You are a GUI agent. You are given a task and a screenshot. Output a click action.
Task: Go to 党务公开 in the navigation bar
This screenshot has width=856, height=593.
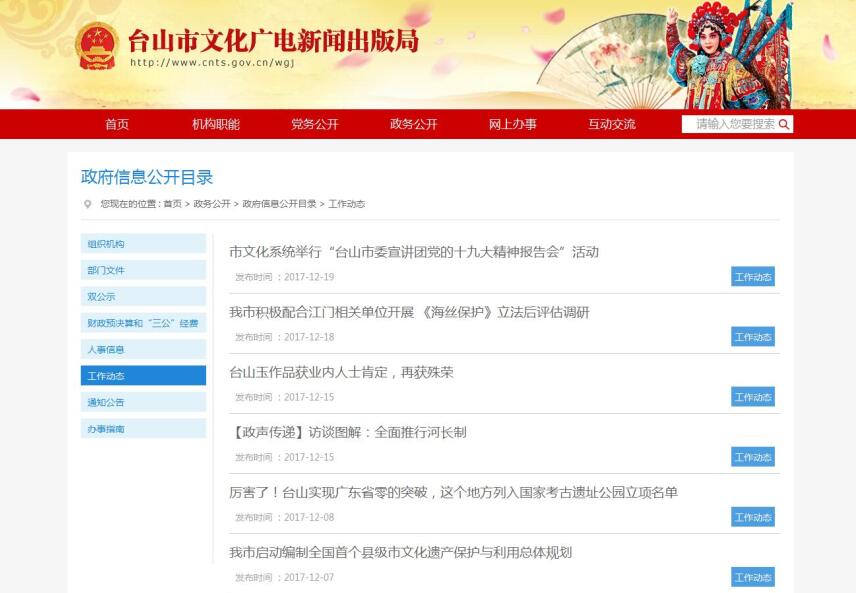click(315, 124)
